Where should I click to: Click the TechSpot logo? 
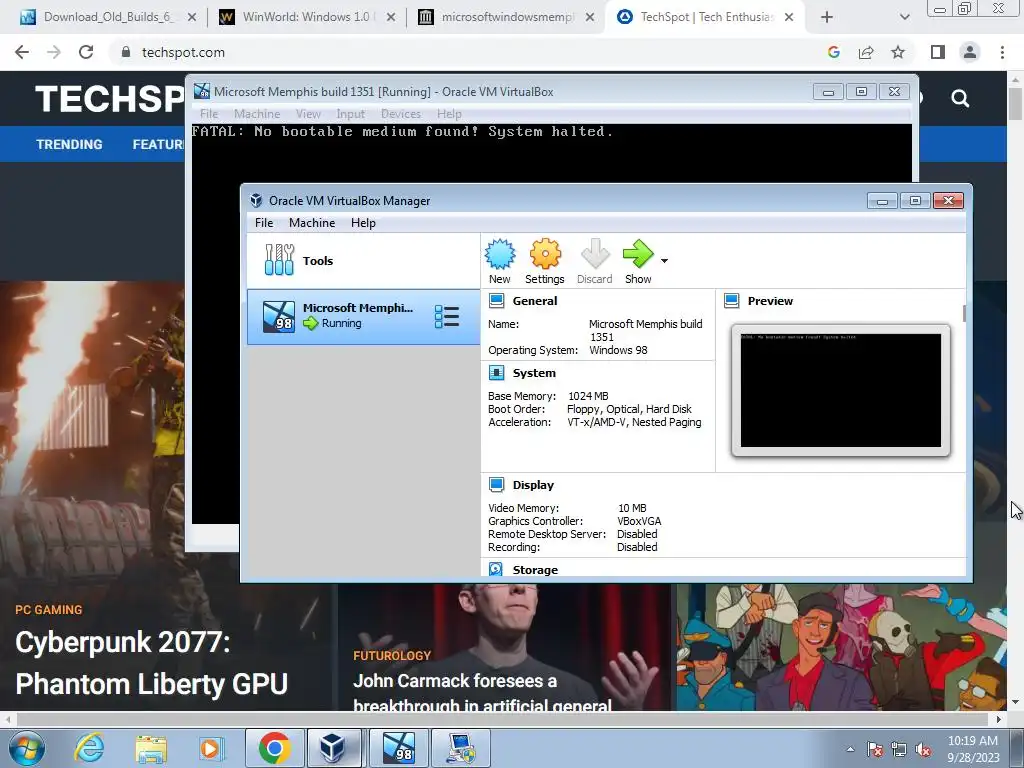(x=110, y=99)
